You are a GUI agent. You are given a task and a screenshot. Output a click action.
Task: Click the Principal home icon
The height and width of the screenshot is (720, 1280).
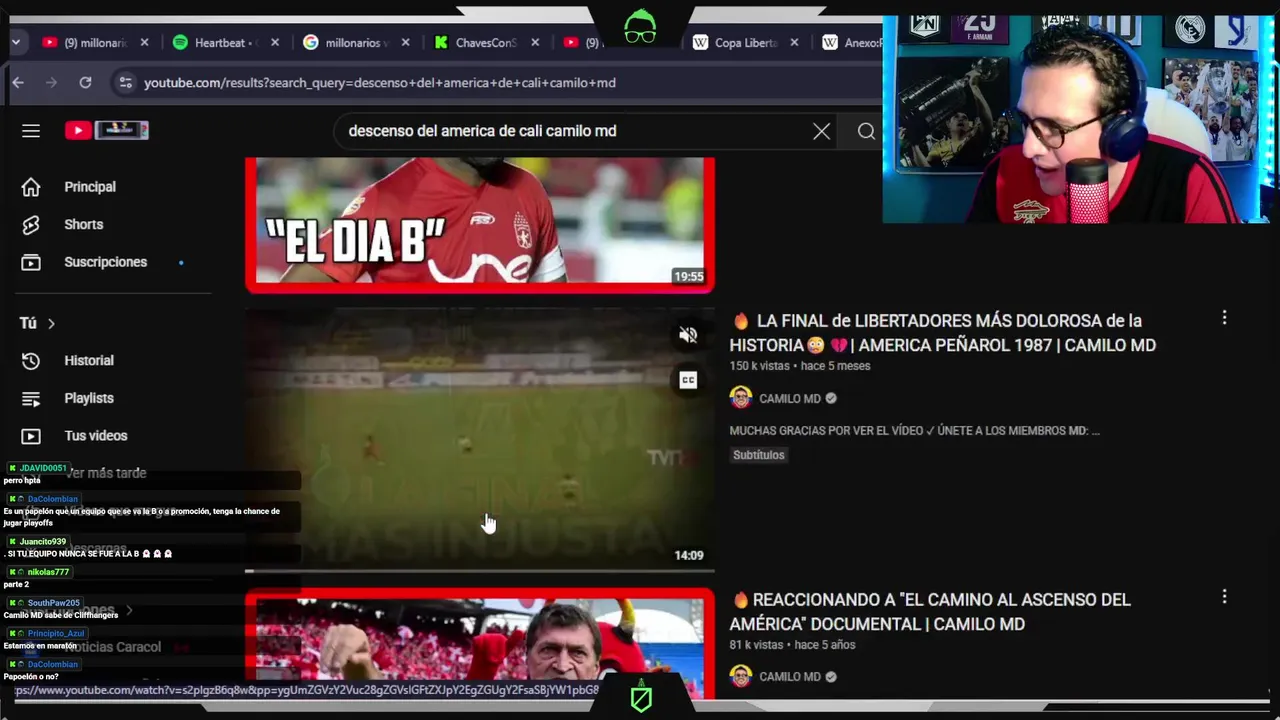coord(31,187)
